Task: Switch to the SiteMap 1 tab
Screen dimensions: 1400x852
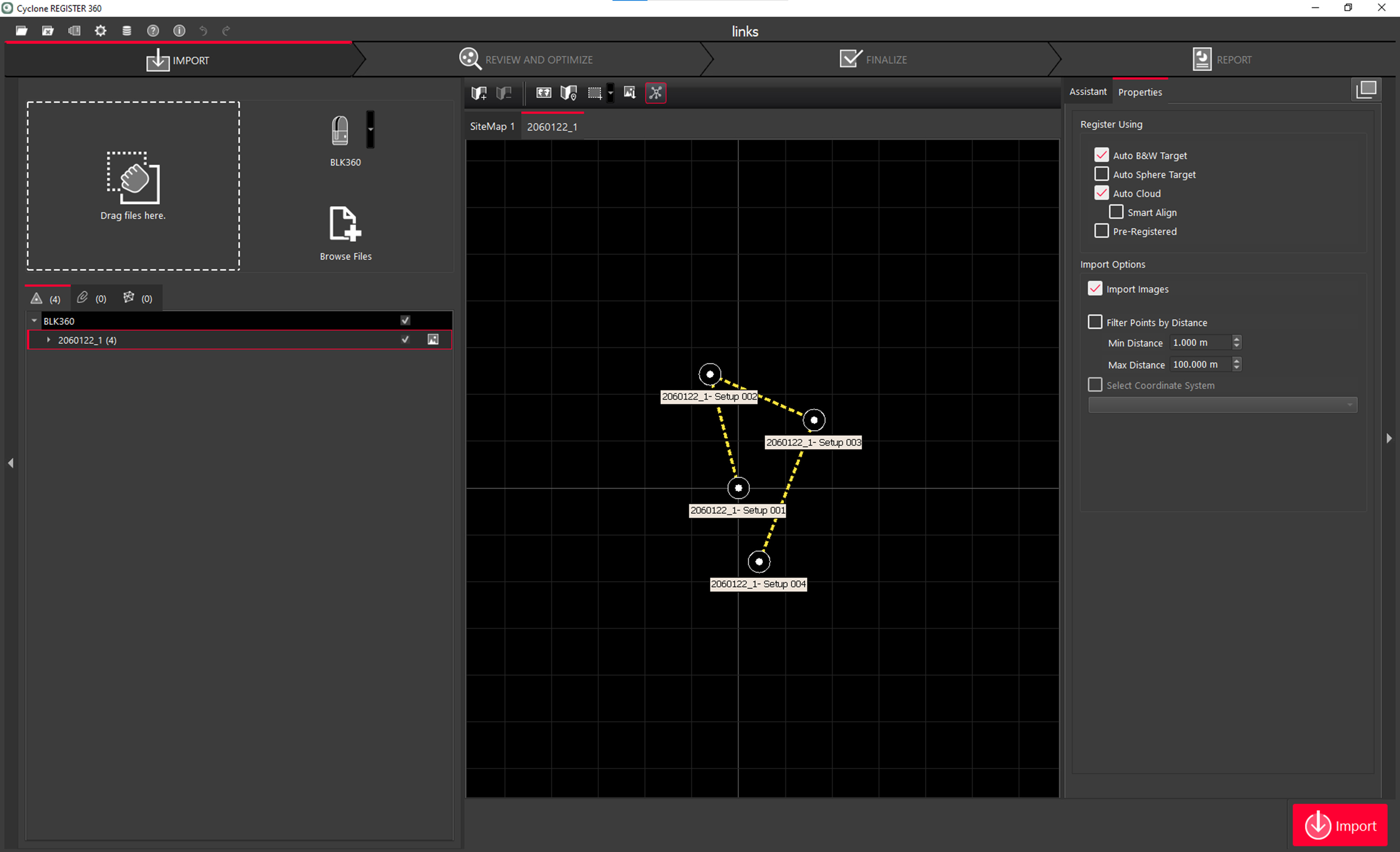Action: (x=491, y=126)
